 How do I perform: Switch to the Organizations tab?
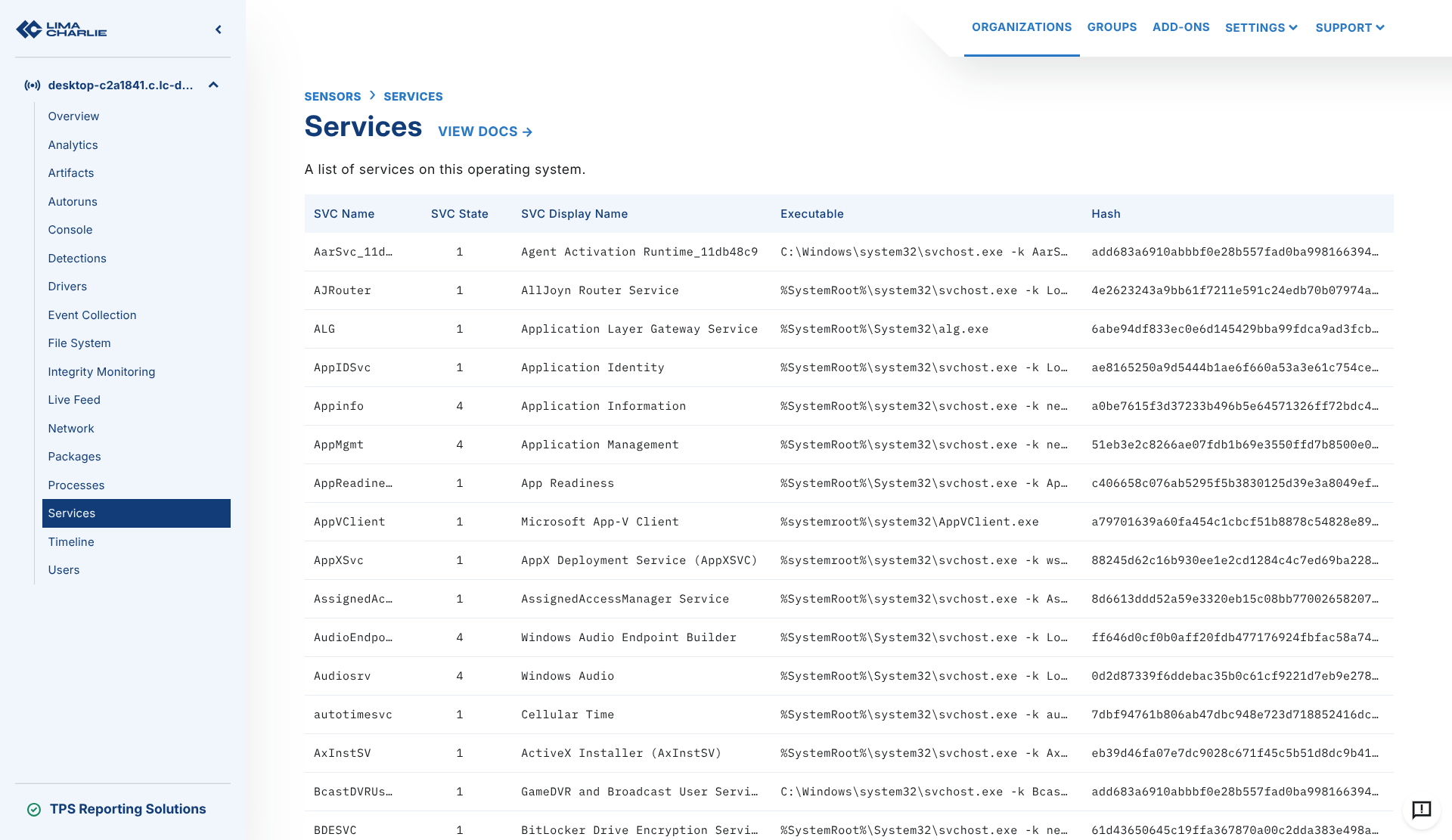click(1021, 27)
